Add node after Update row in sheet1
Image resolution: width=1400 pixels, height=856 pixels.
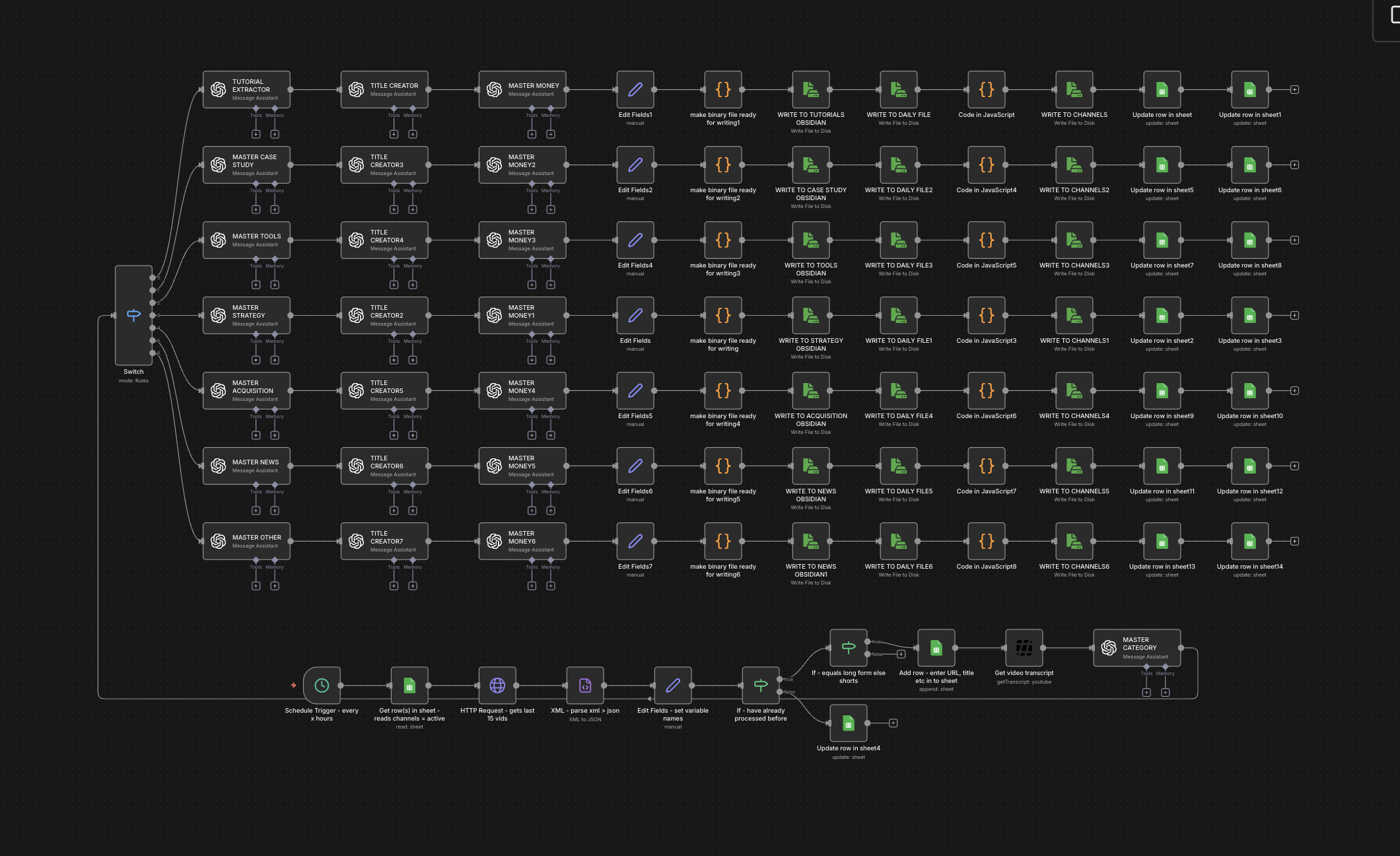1294,89
